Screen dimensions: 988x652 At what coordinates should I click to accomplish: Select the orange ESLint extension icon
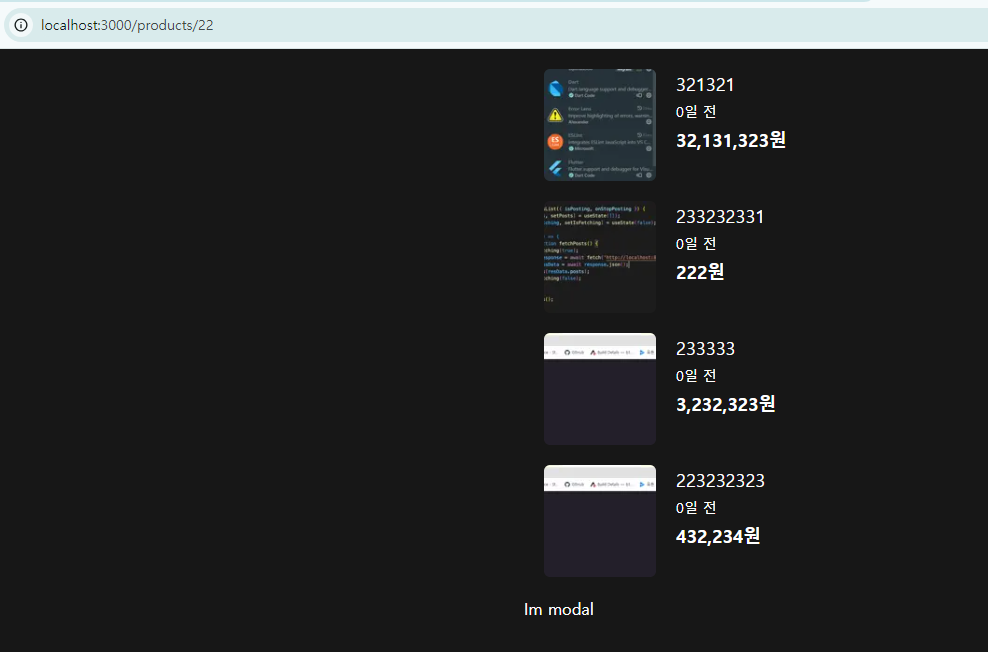554,141
